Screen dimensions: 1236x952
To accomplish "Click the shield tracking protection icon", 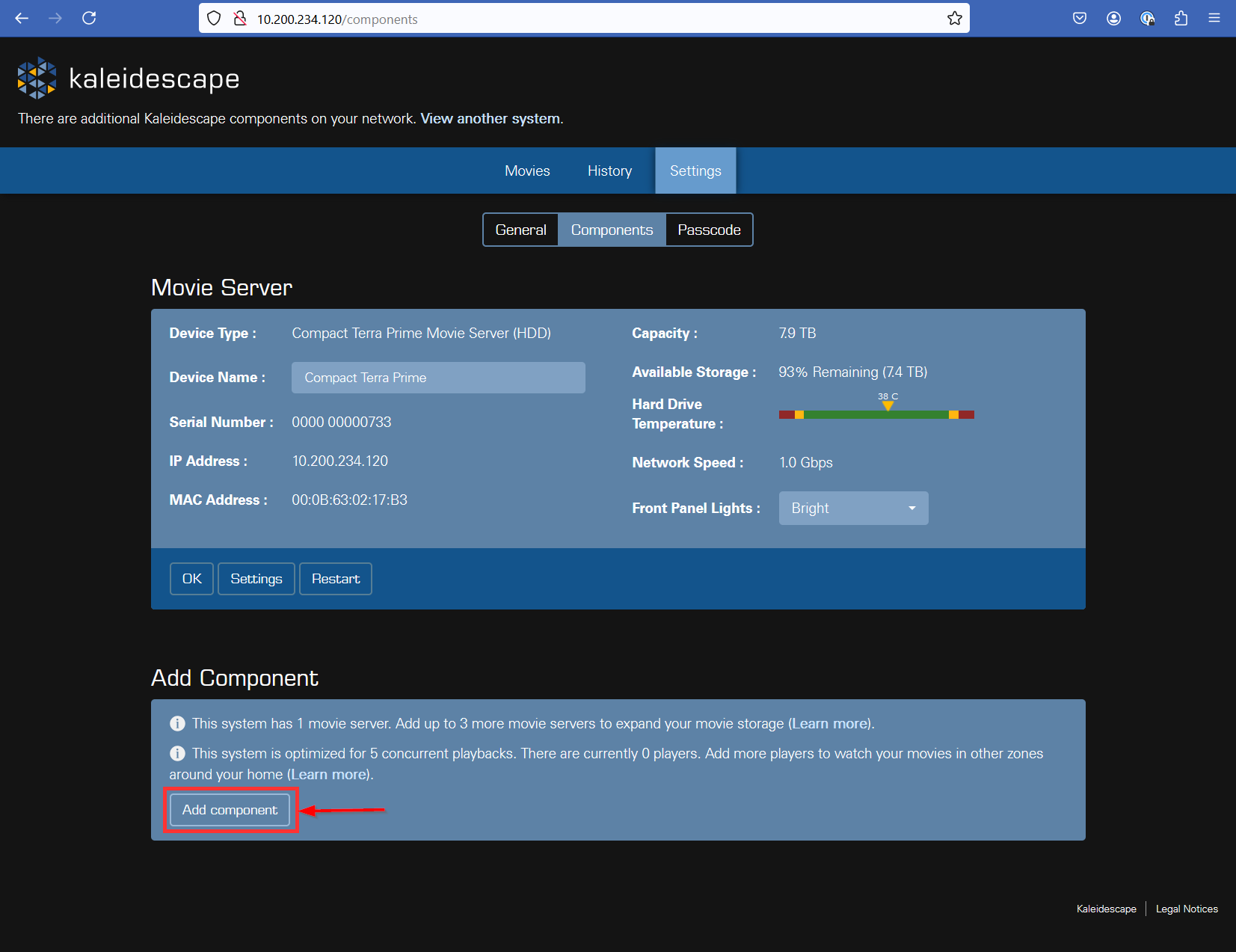I will click(214, 18).
